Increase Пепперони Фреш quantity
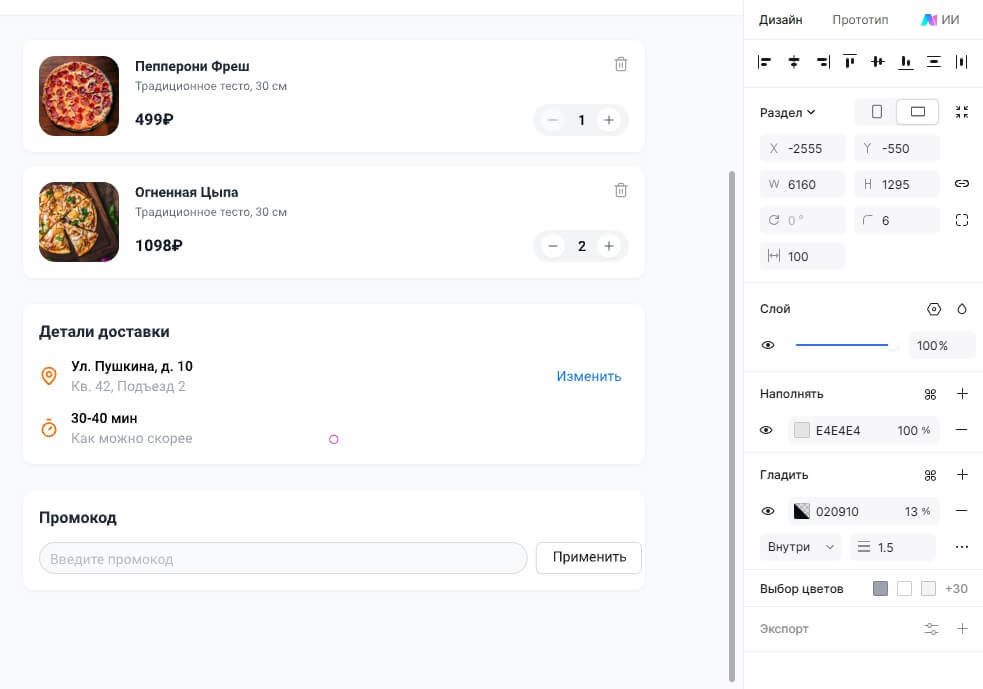Image resolution: width=983 pixels, height=689 pixels. 609,120
